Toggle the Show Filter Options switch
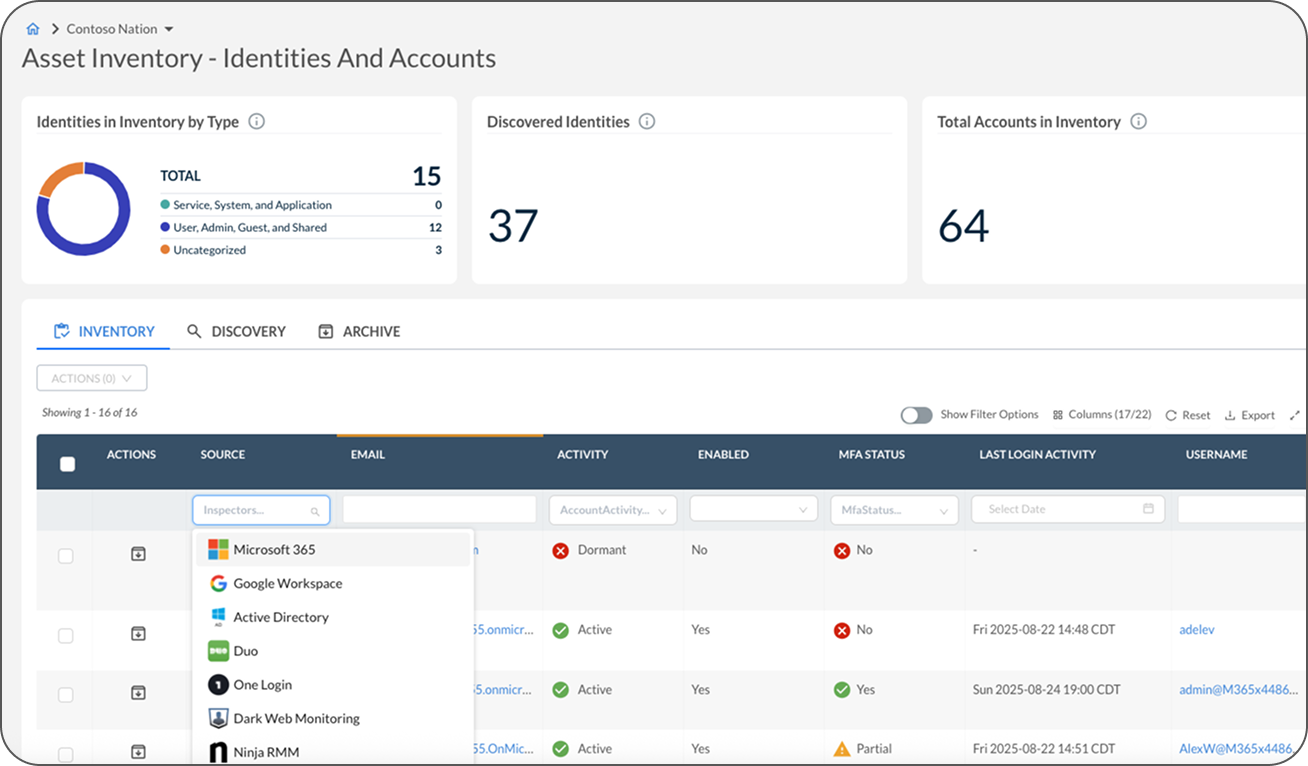Image resolution: width=1308 pixels, height=766 pixels. click(x=916, y=415)
